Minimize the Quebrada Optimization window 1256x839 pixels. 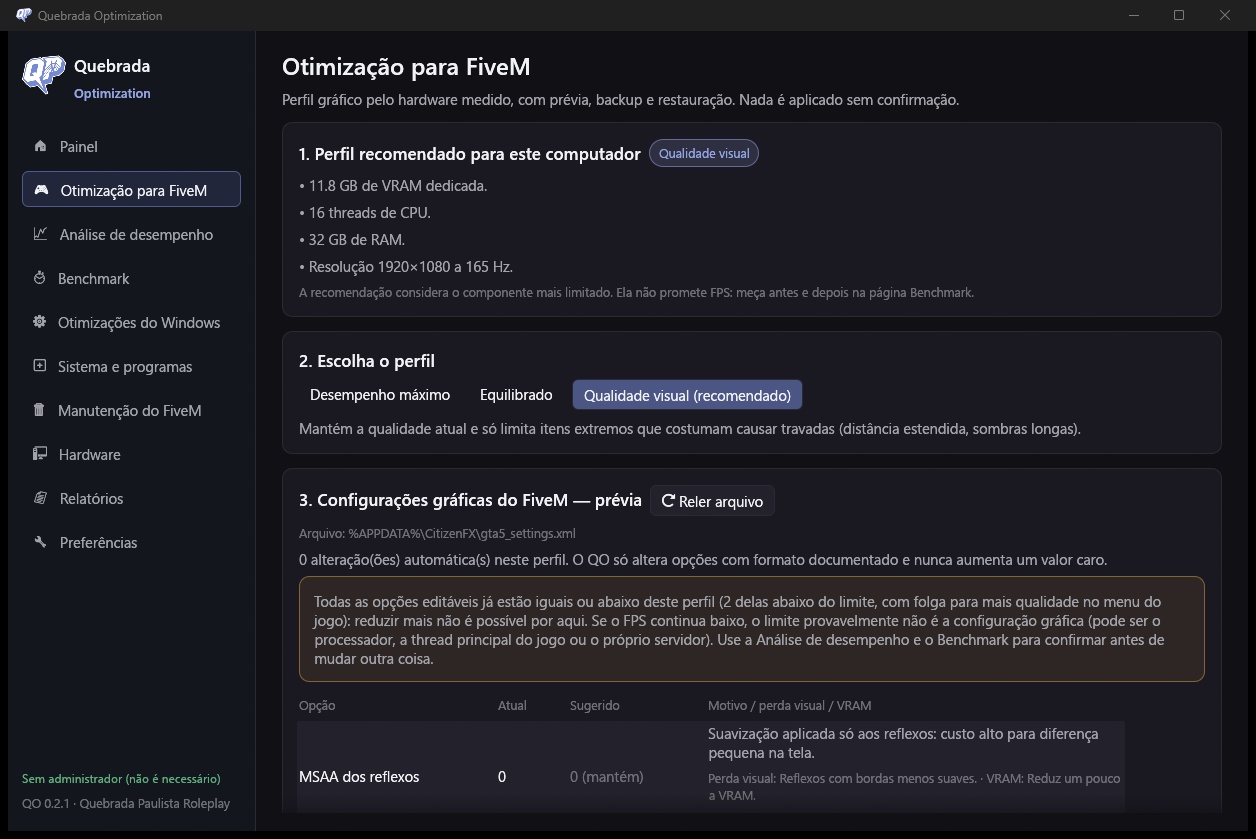tap(1134, 15)
